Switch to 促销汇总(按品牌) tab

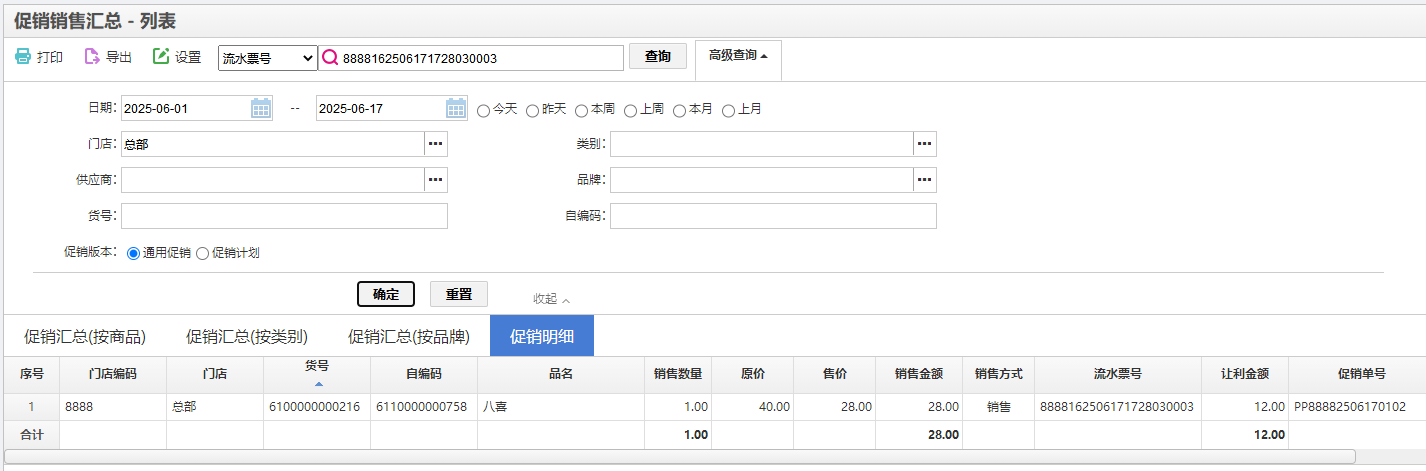[x=409, y=336]
